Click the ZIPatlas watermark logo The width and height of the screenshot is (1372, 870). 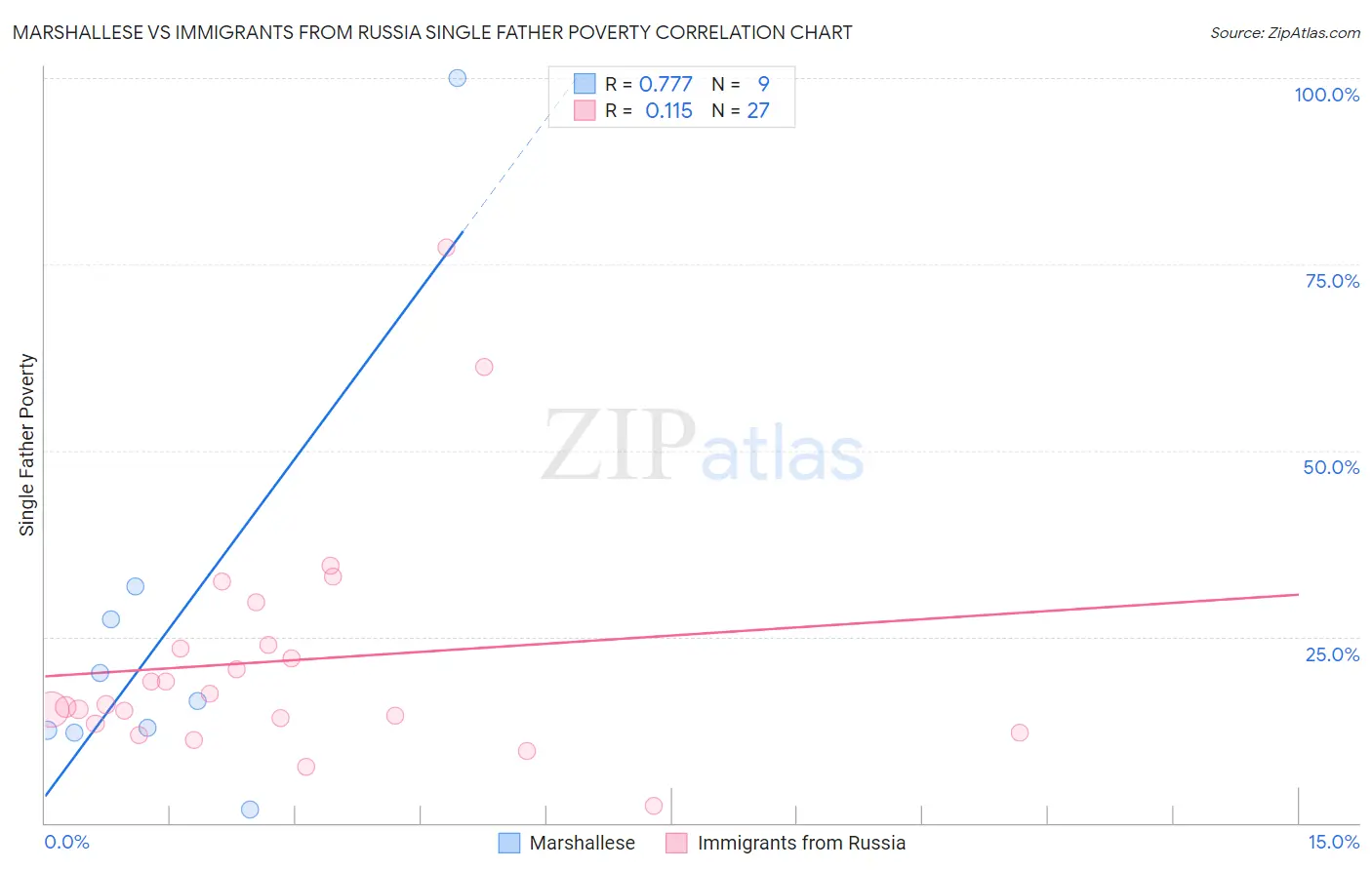(703, 448)
